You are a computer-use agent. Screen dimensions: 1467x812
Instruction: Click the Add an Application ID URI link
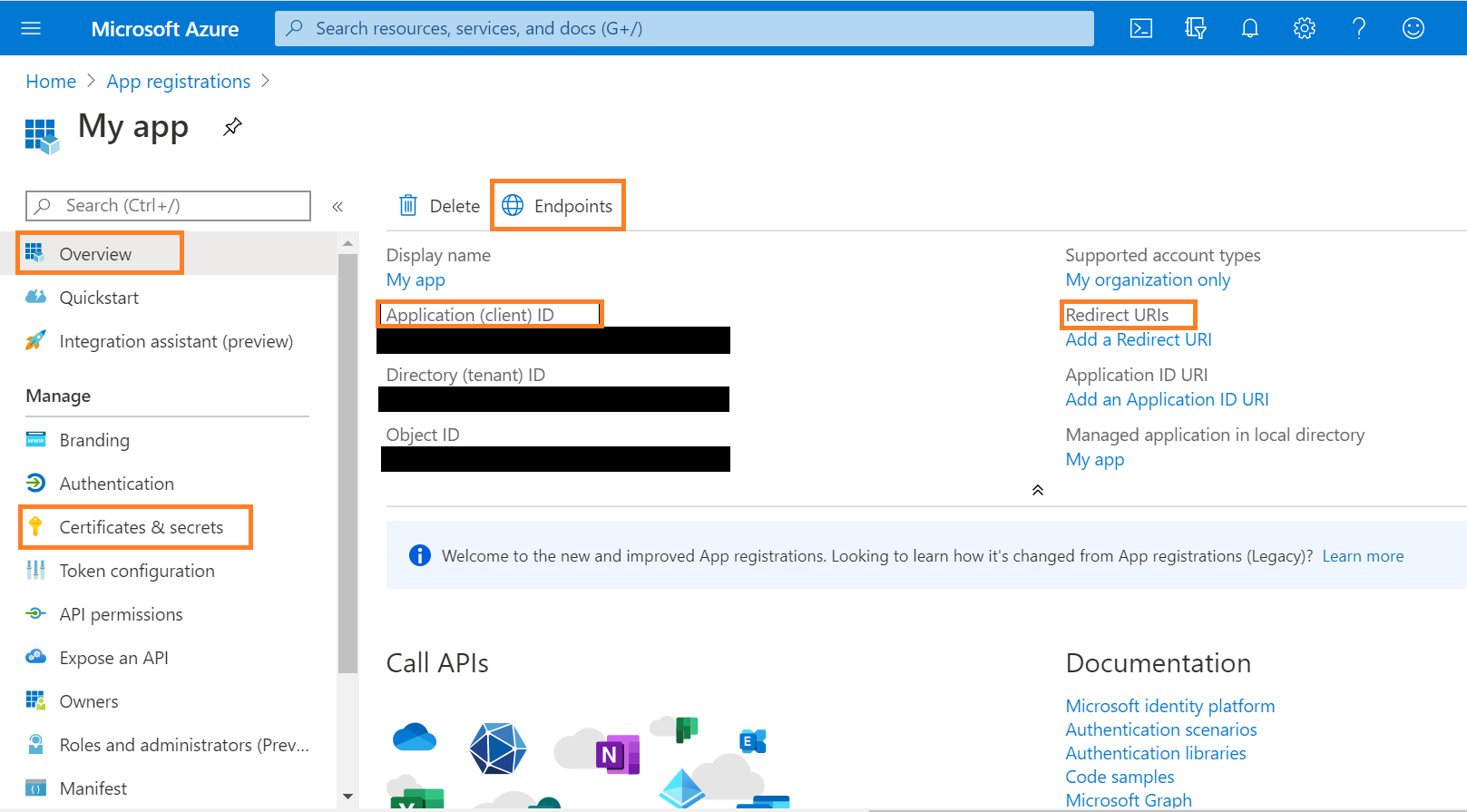pos(1166,399)
